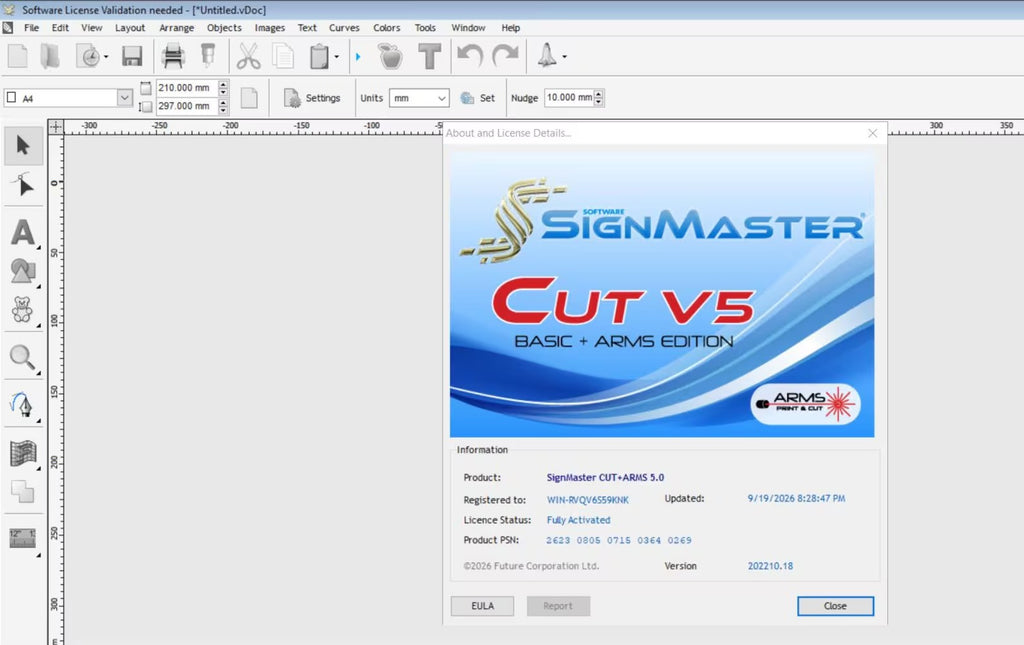Screen dimensions: 1024x645
Task: Open recent documents clock icon
Action: click(x=88, y=56)
